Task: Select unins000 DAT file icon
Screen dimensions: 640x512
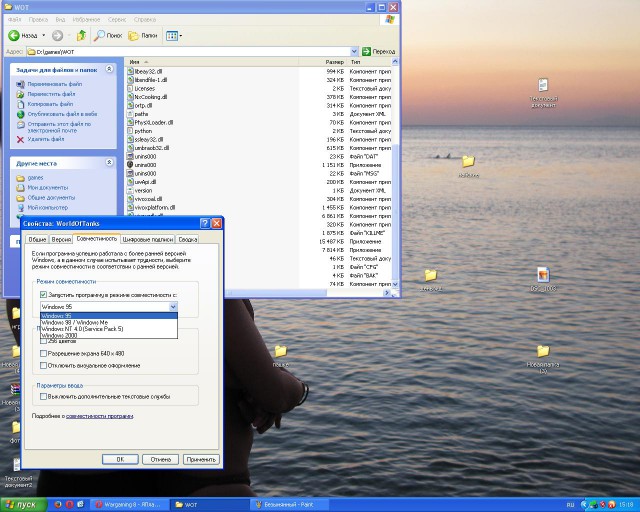Action: 130,156
